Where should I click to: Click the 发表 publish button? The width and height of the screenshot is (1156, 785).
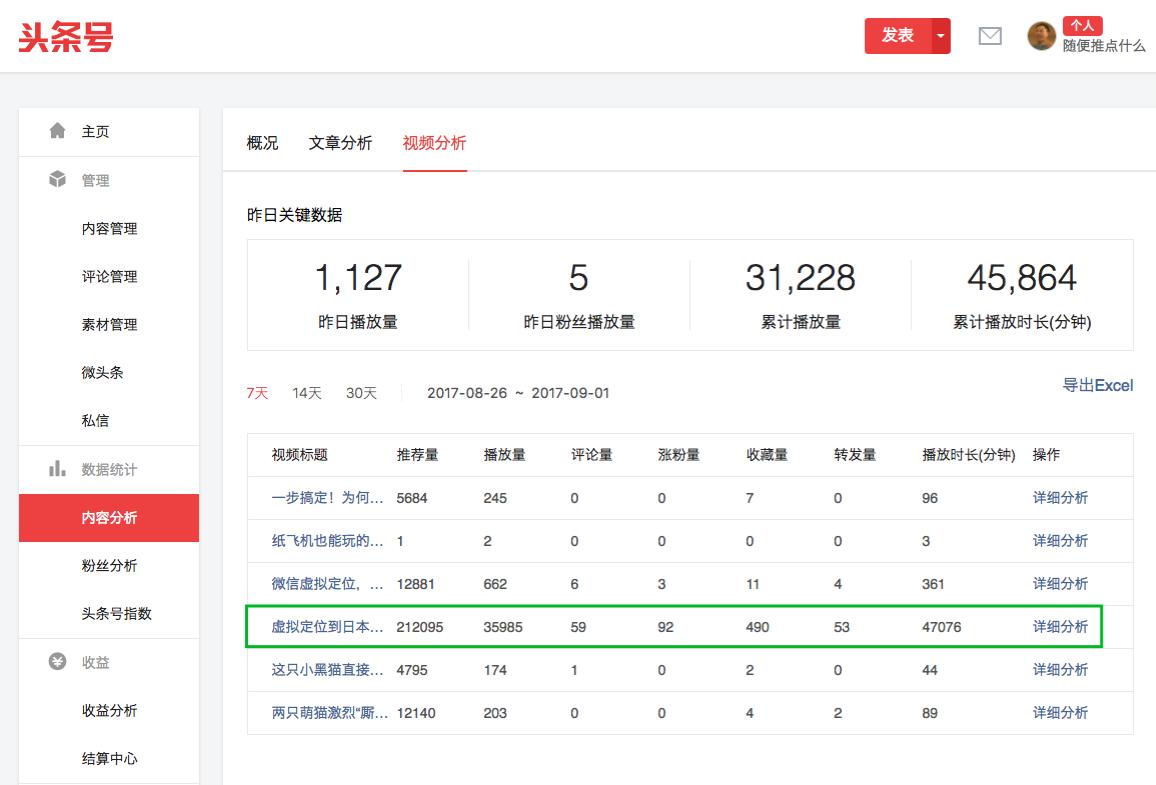[897, 35]
